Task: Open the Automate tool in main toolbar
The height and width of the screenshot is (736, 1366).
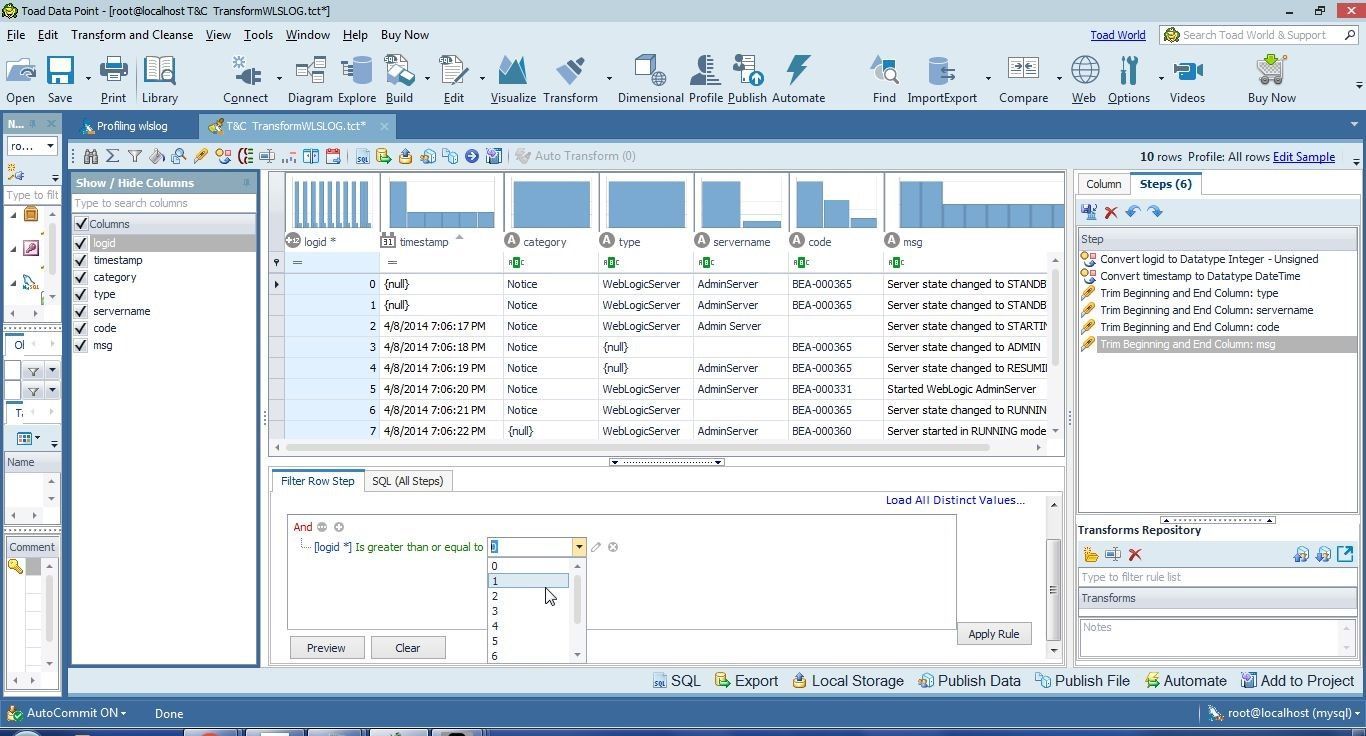Action: coord(798,80)
